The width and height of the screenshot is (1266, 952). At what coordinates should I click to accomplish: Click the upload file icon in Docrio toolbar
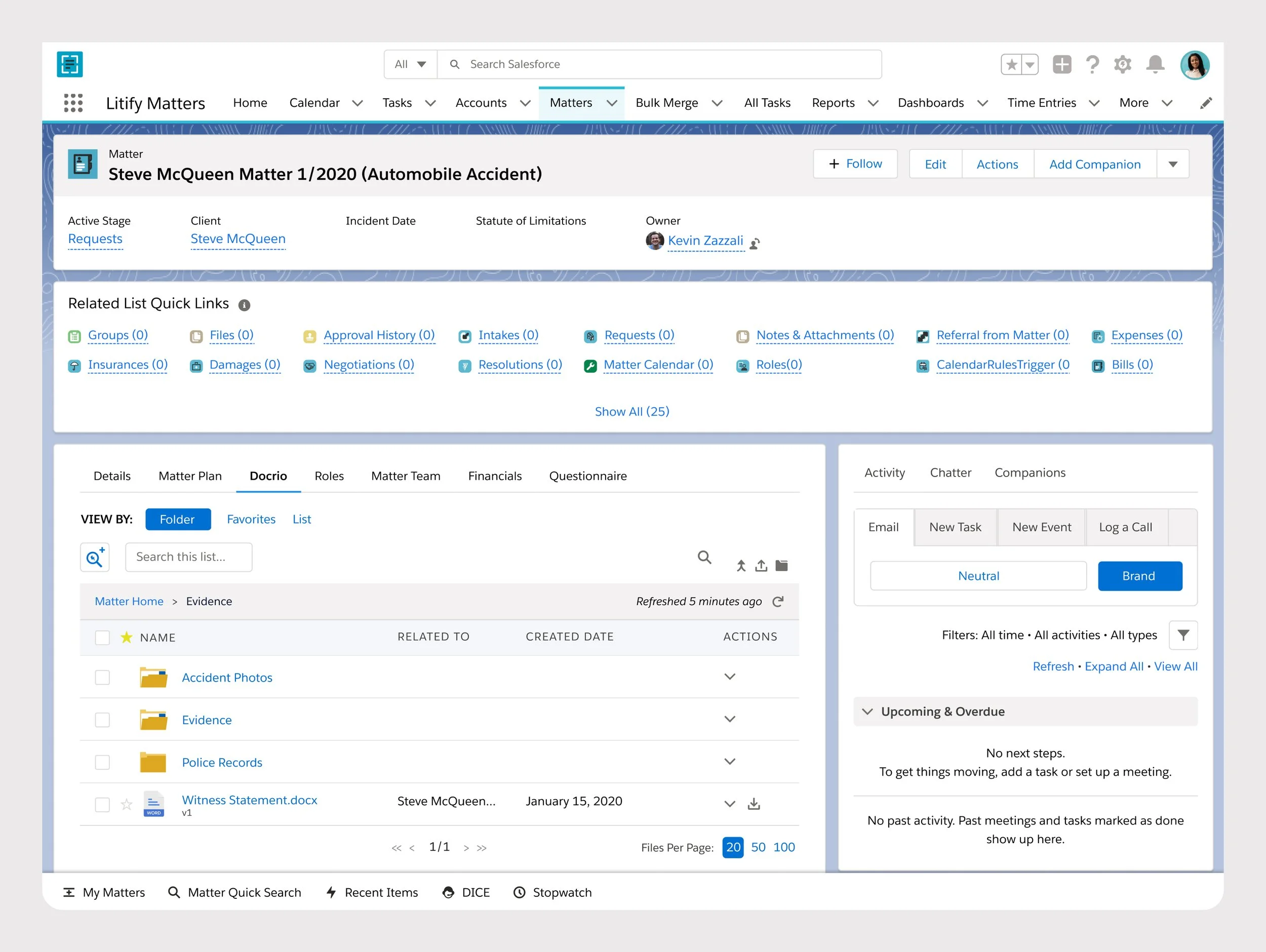pos(761,566)
